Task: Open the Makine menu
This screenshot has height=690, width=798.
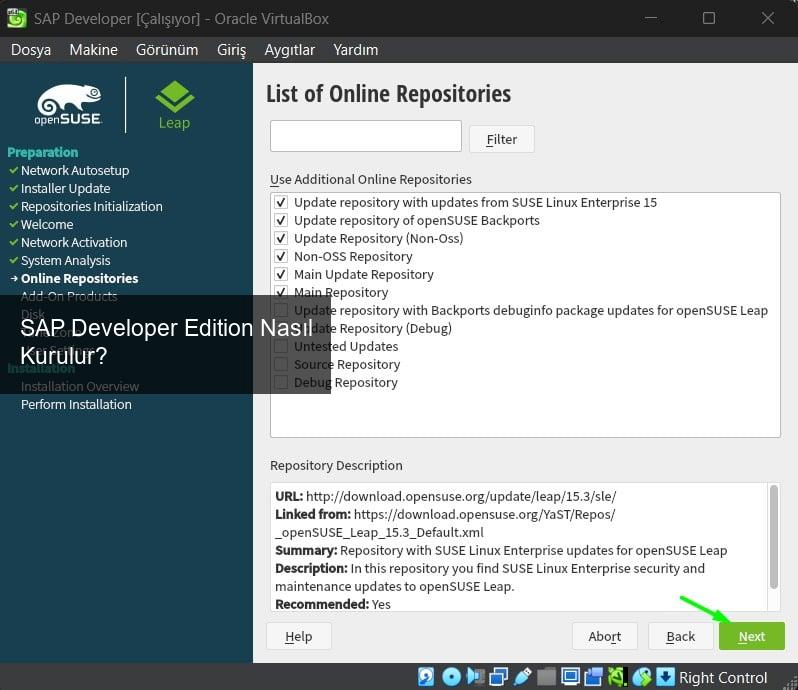Action: click(x=93, y=50)
